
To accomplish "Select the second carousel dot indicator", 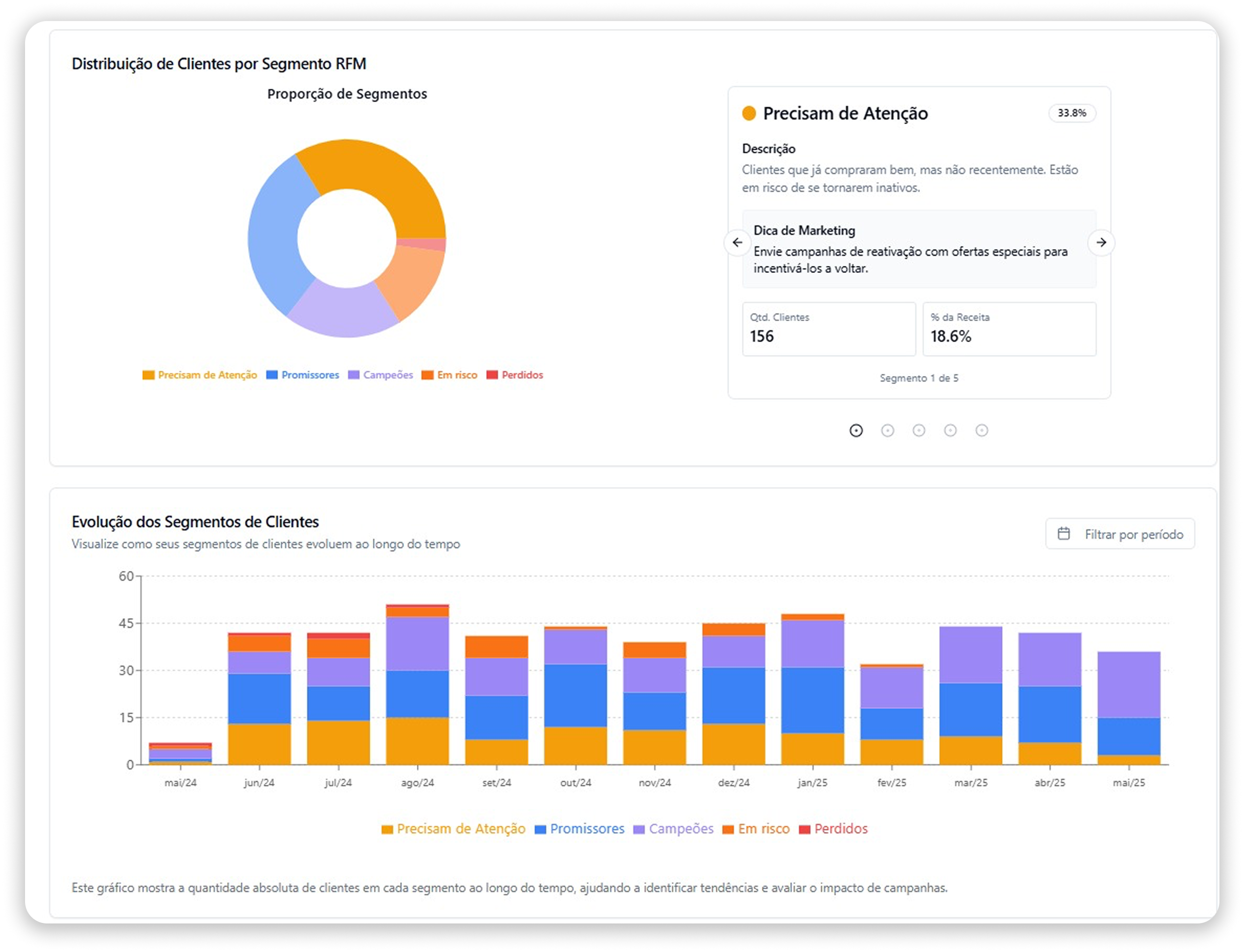I will [887, 431].
